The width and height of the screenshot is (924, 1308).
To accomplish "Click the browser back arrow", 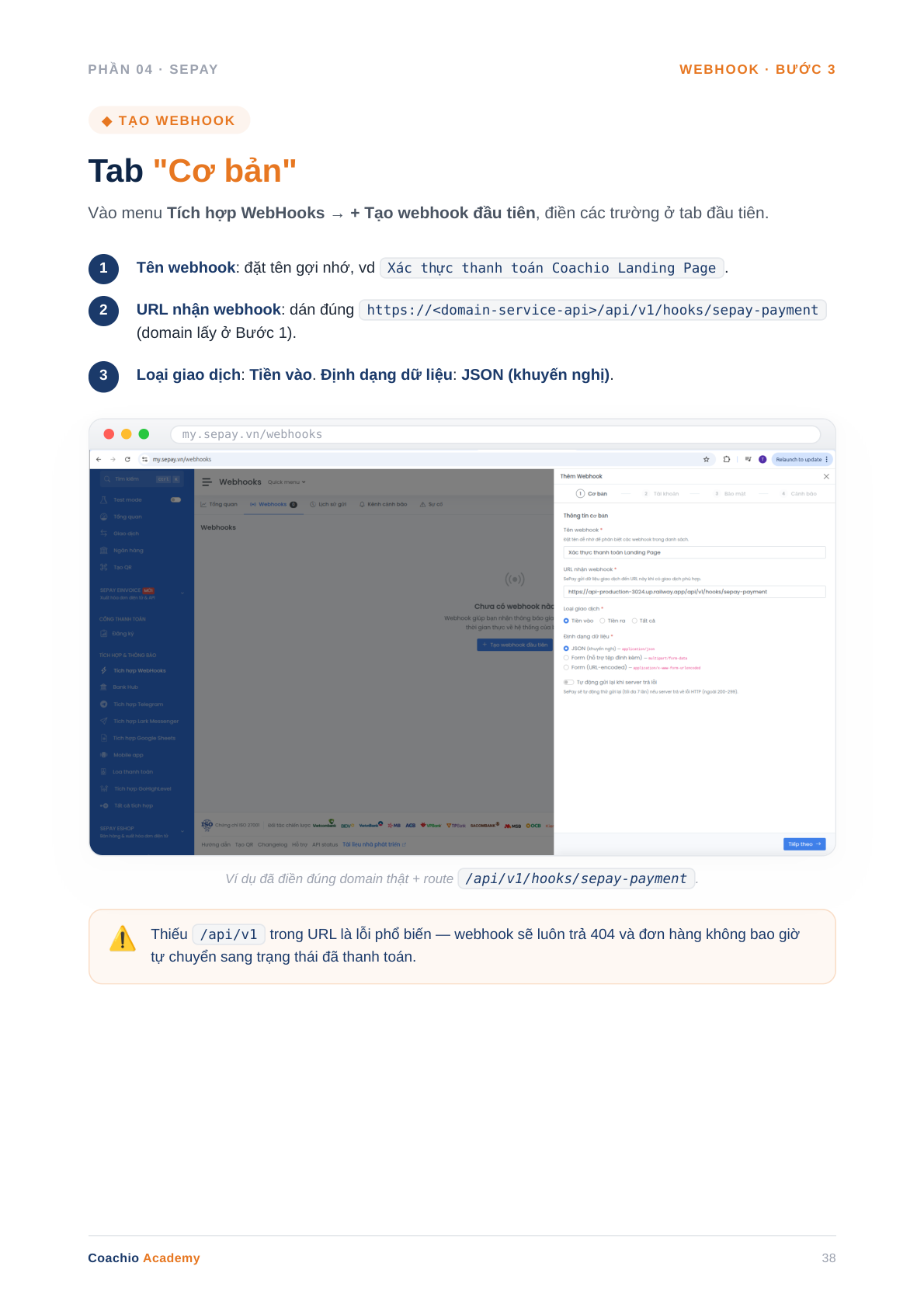I will [x=99, y=459].
